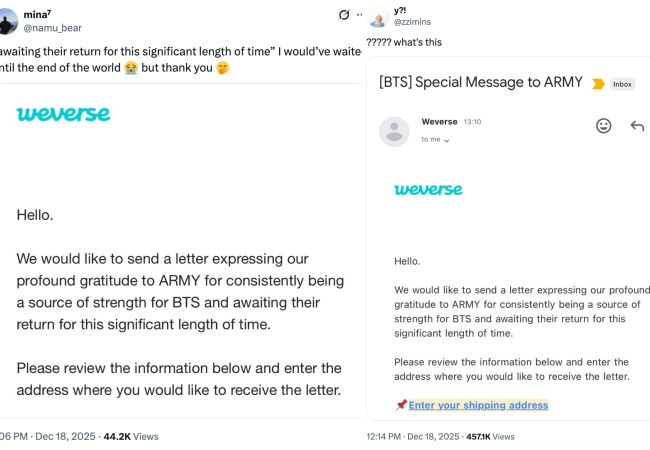650x450 pixels.
Task: Click mina's profile avatar
Action: pos(8,20)
